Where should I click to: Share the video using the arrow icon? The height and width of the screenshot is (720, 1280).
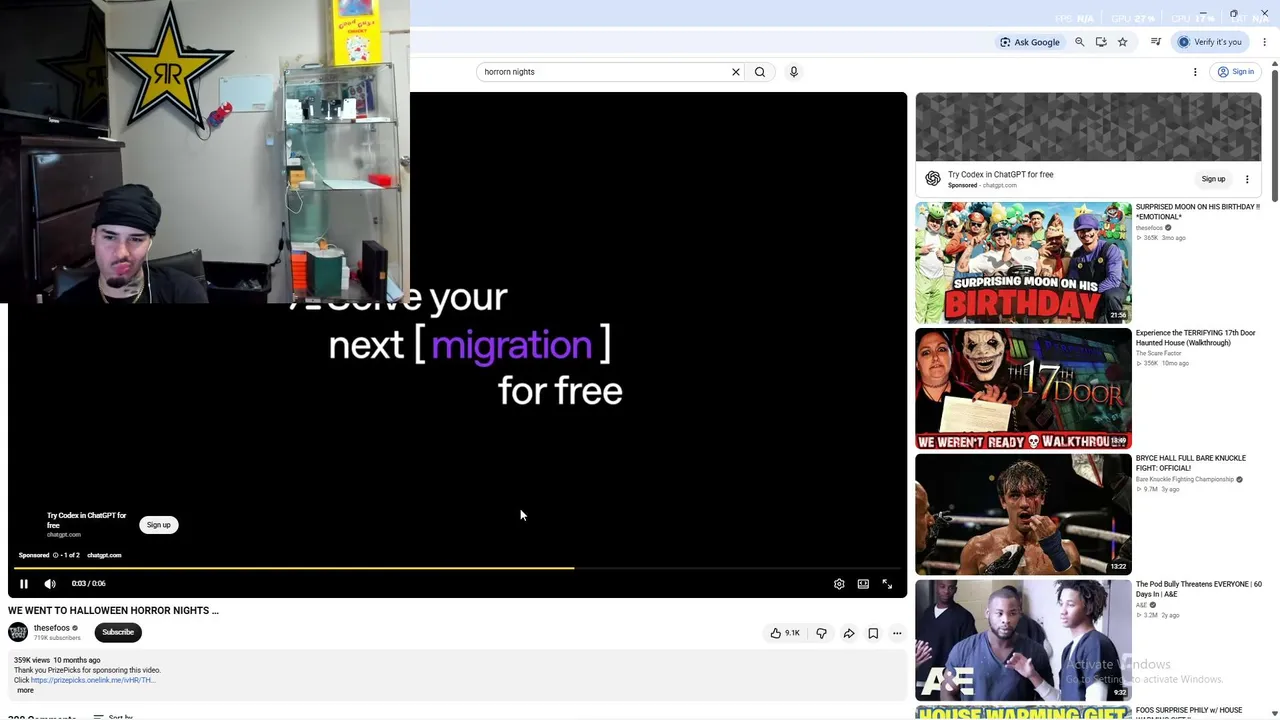click(x=849, y=633)
